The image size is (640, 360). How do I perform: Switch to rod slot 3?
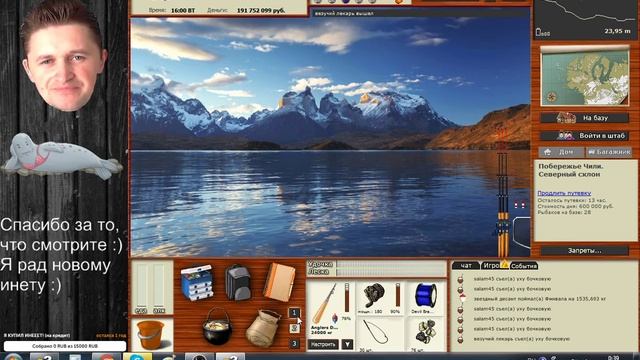point(294,344)
